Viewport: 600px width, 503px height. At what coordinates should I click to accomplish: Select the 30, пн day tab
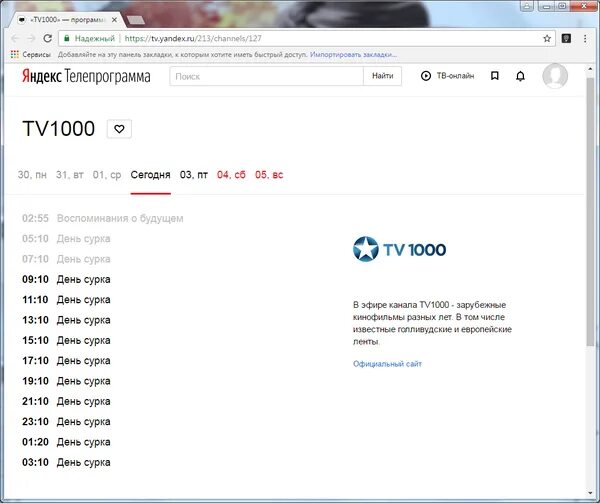pos(32,175)
